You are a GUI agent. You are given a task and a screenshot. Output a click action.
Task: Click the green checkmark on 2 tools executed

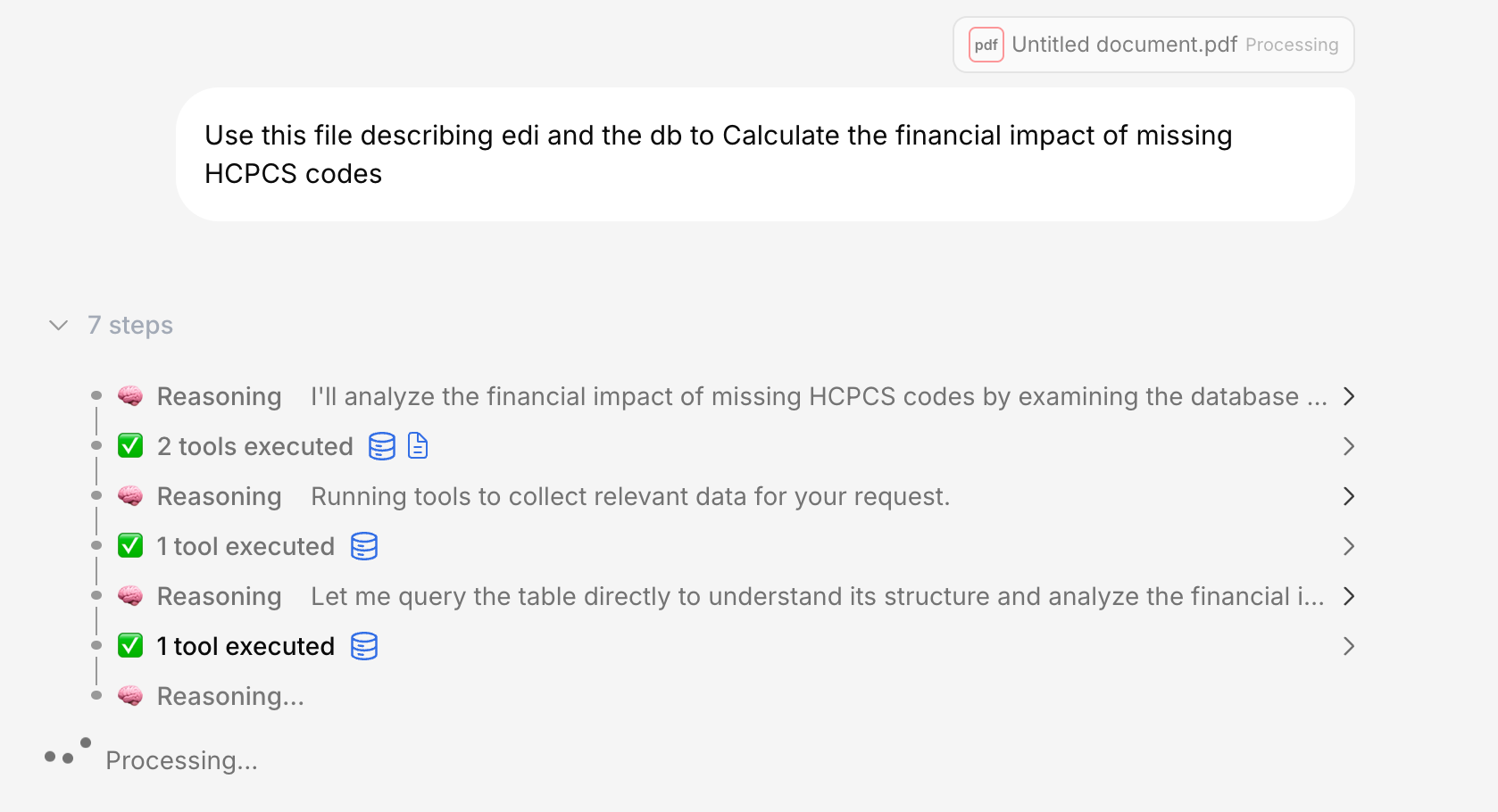[x=130, y=446]
